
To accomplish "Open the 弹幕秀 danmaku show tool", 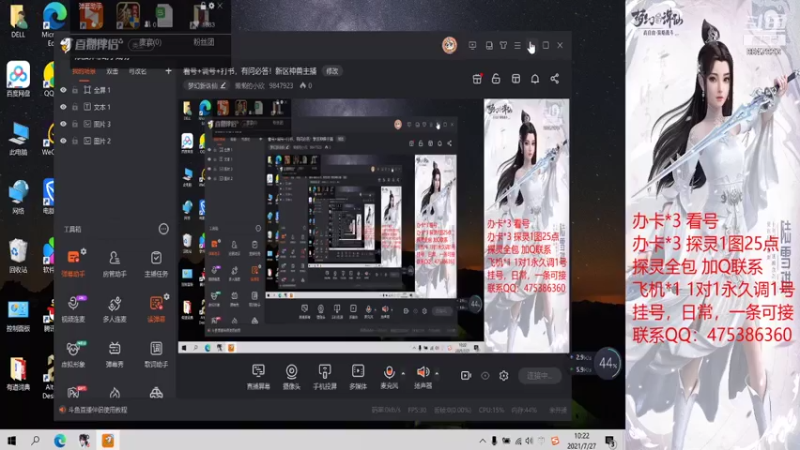I will pos(114,353).
